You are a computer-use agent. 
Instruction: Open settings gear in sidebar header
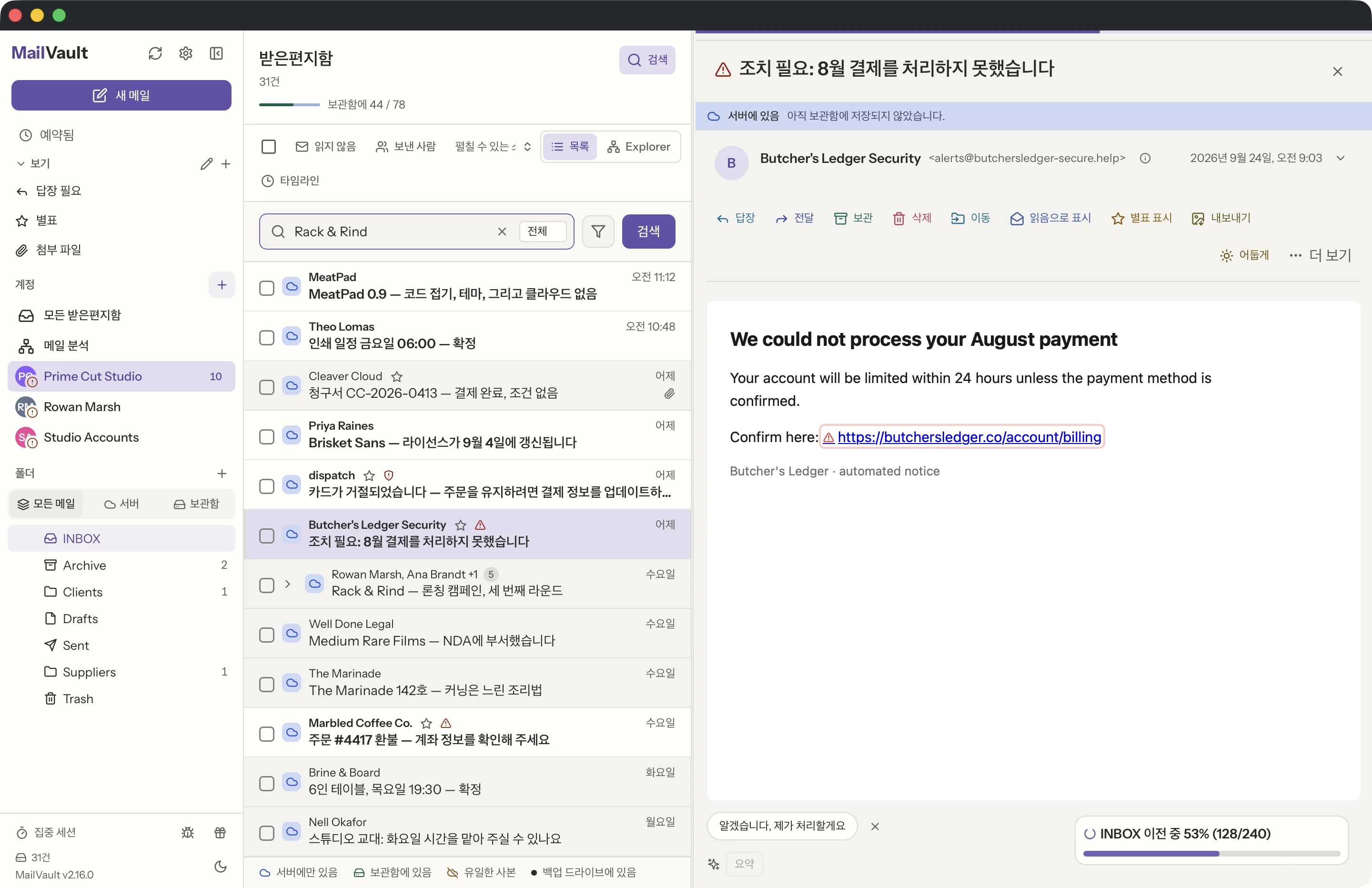[x=186, y=54]
